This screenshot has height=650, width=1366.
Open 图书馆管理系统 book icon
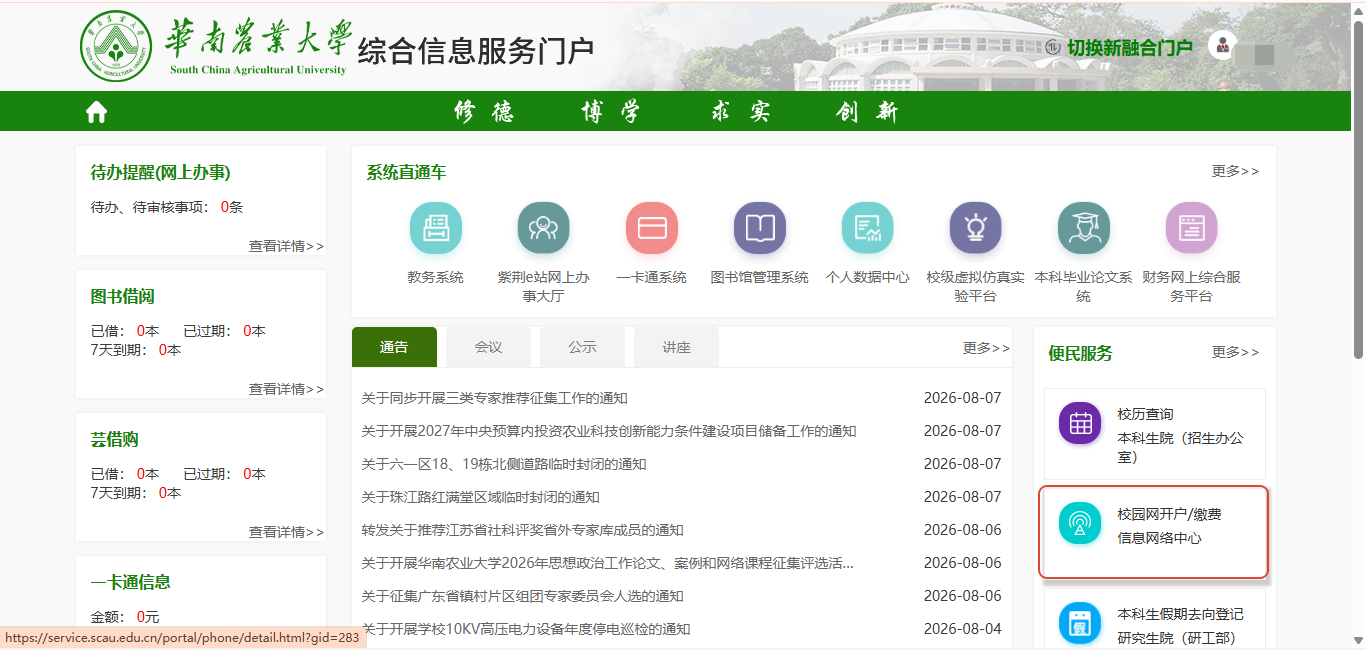(760, 228)
